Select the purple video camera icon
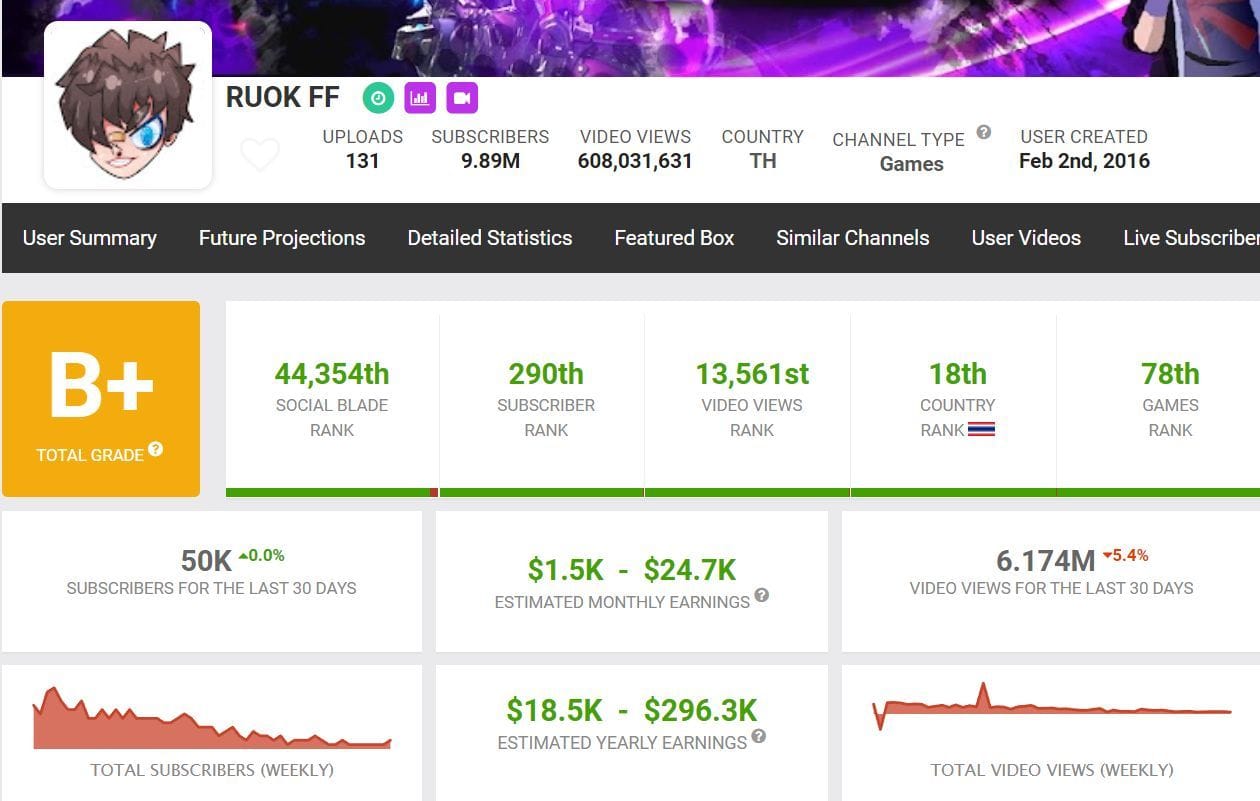Viewport: 1260px width, 801px height. [x=460, y=97]
